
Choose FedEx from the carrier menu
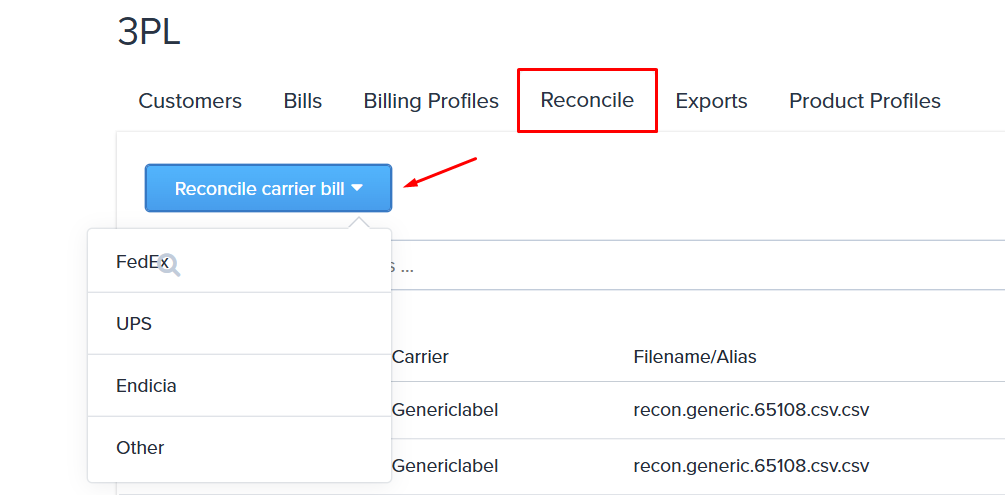(x=139, y=262)
